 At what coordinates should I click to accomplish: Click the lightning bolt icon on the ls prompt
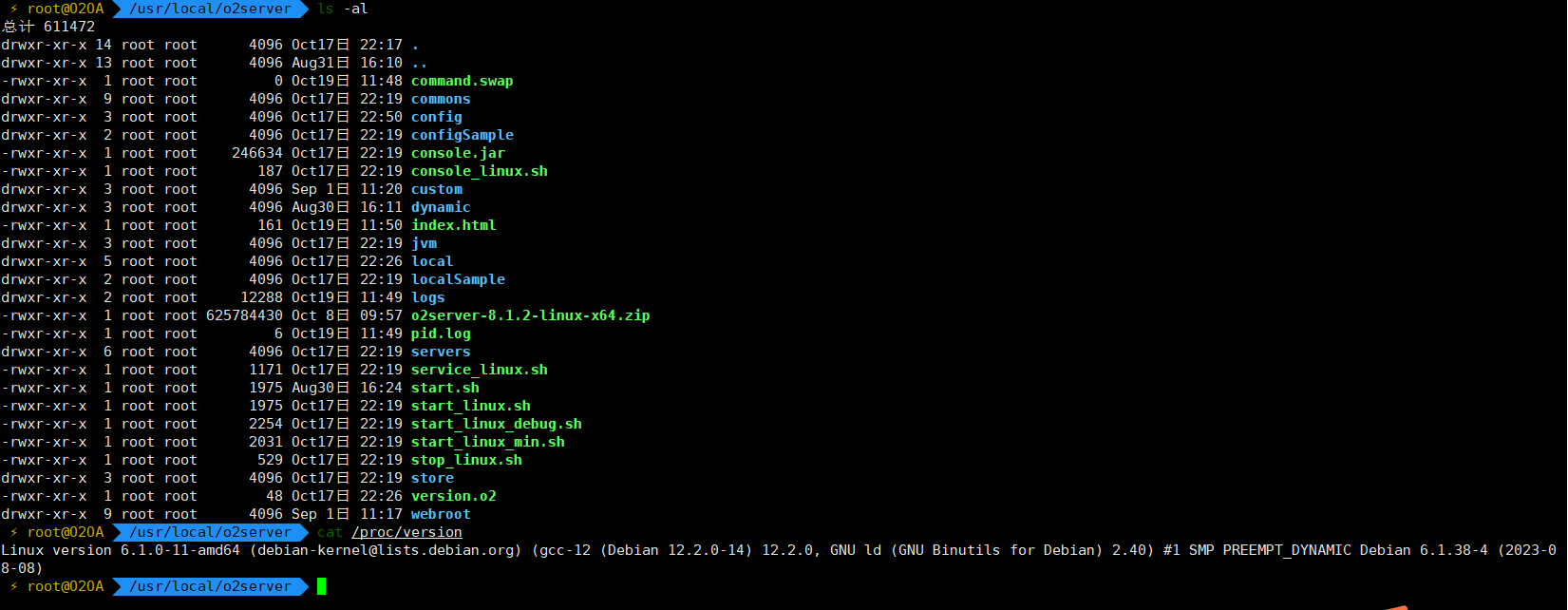pos(13,9)
